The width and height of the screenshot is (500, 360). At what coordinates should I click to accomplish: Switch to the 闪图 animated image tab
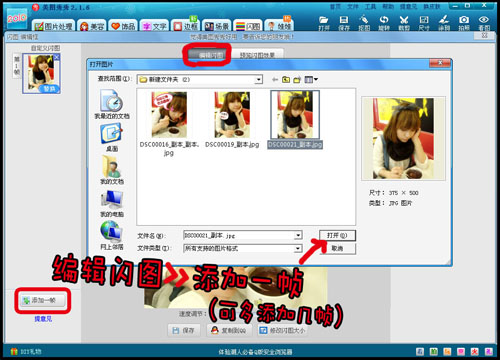click(x=248, y=26)
